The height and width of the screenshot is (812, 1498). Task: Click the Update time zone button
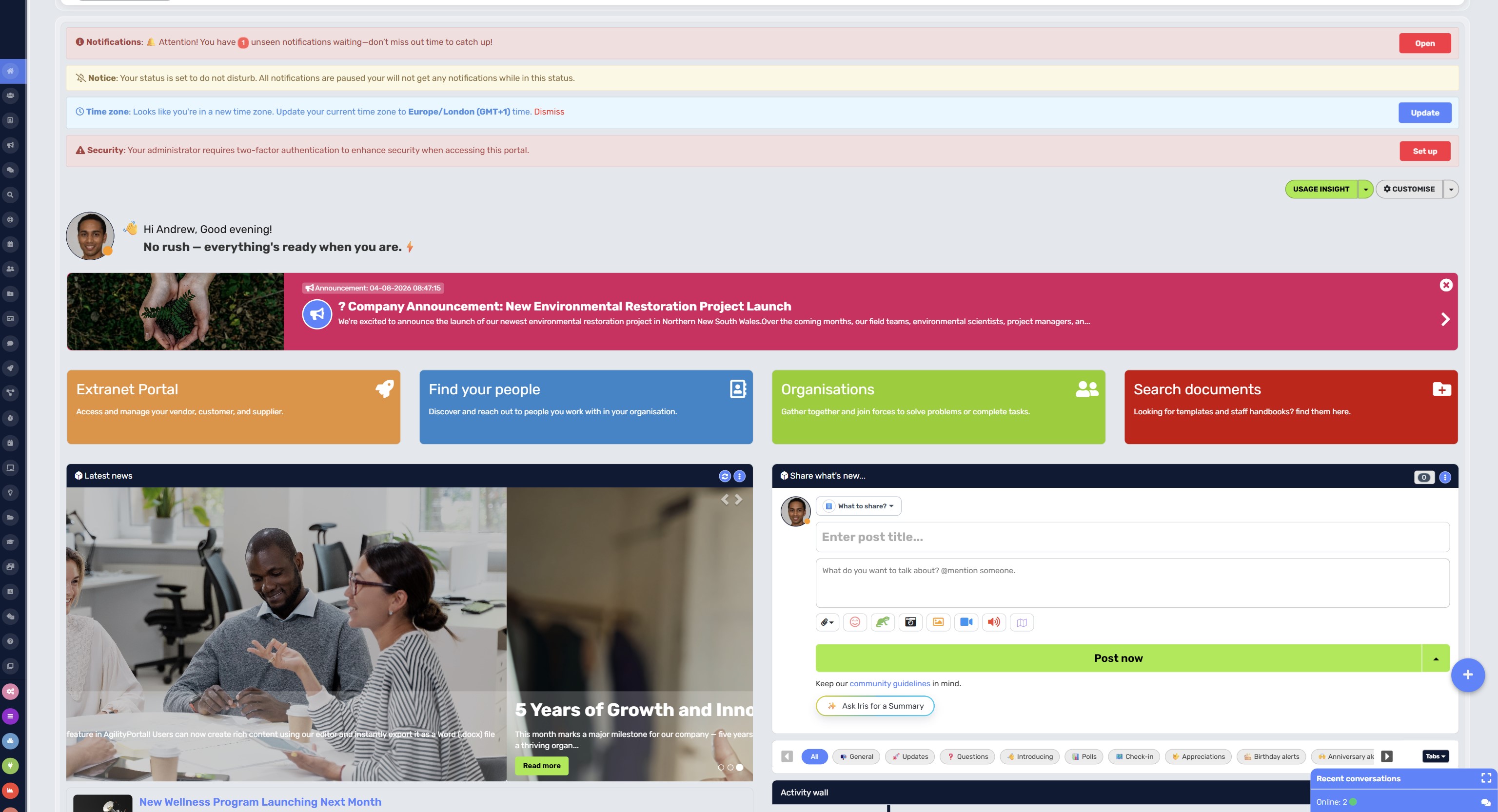click(x=1425, y=113)
